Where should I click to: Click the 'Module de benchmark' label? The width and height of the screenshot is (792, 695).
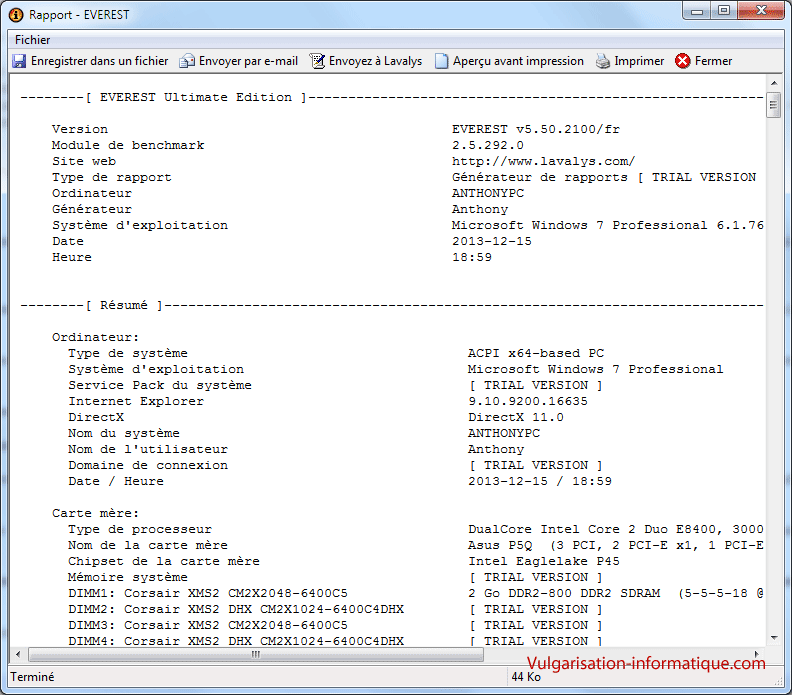[x=128, y=145]
